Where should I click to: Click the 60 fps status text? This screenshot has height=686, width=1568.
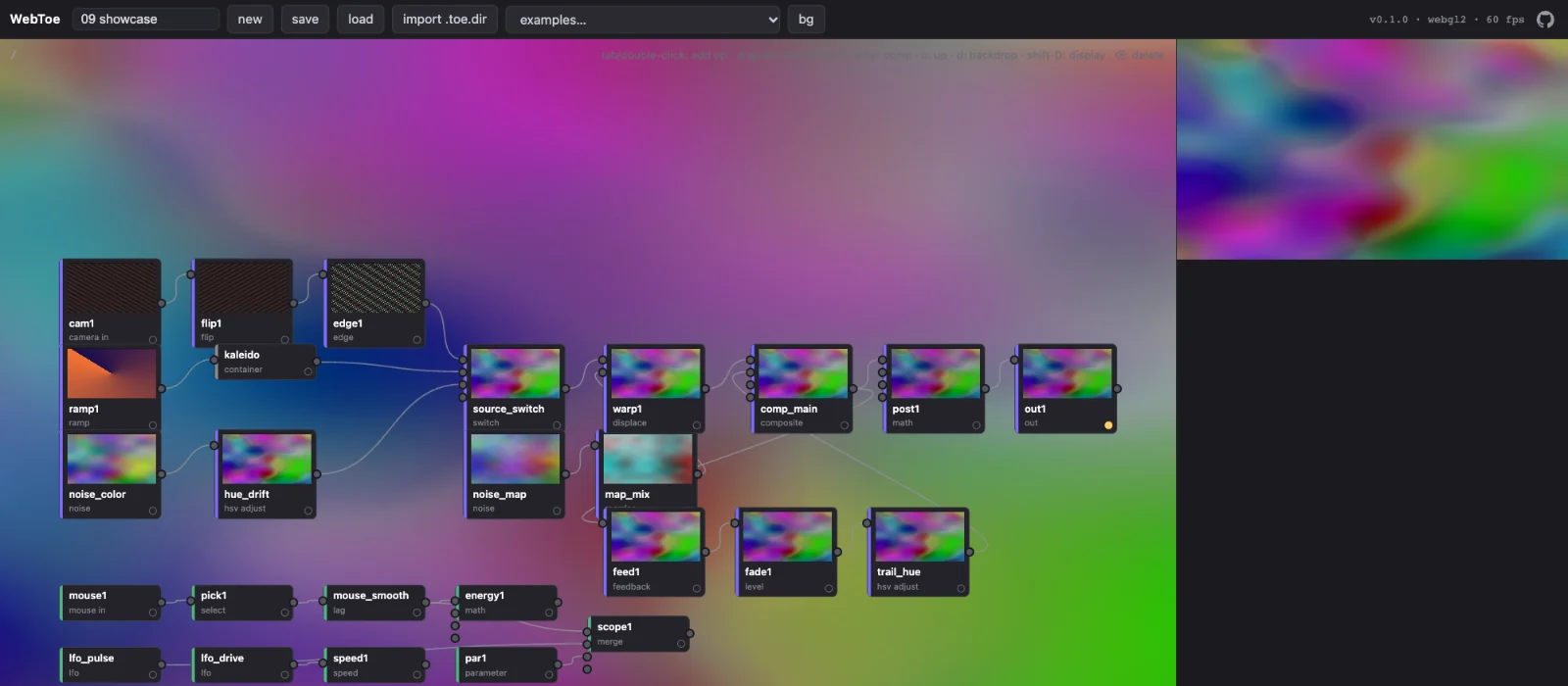click(1505, 20)
